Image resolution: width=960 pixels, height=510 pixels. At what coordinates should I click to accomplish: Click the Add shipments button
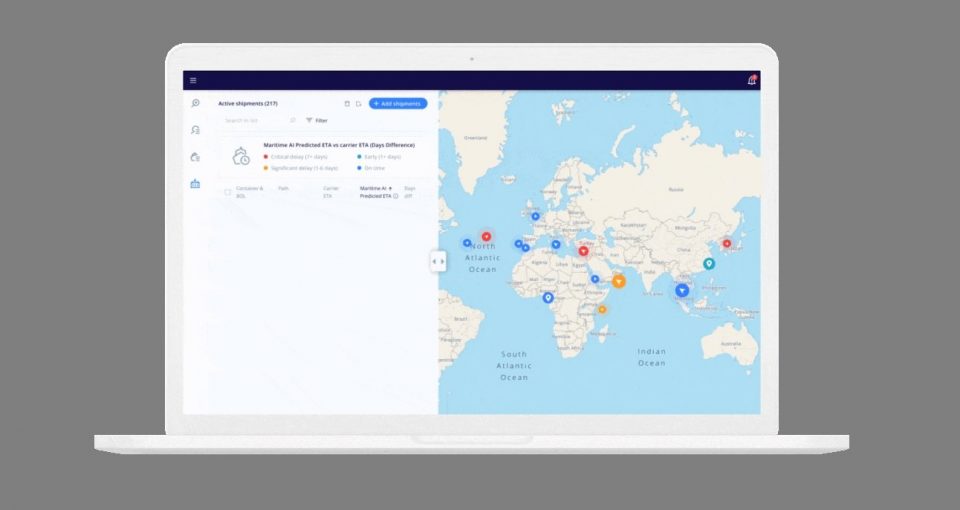pyautogui.click(x=398, y=104)
